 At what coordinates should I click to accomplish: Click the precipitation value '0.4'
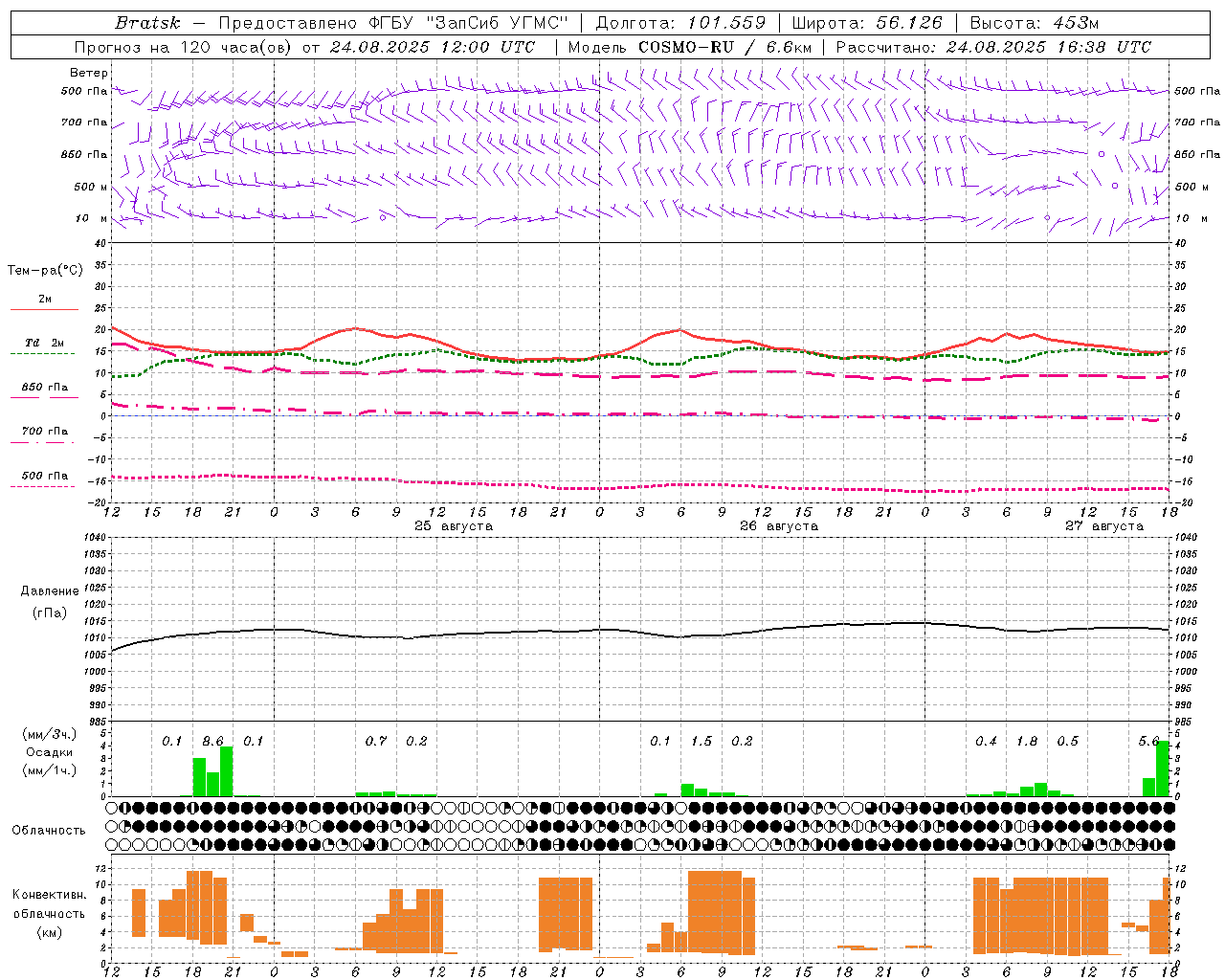tap(986, 742)
